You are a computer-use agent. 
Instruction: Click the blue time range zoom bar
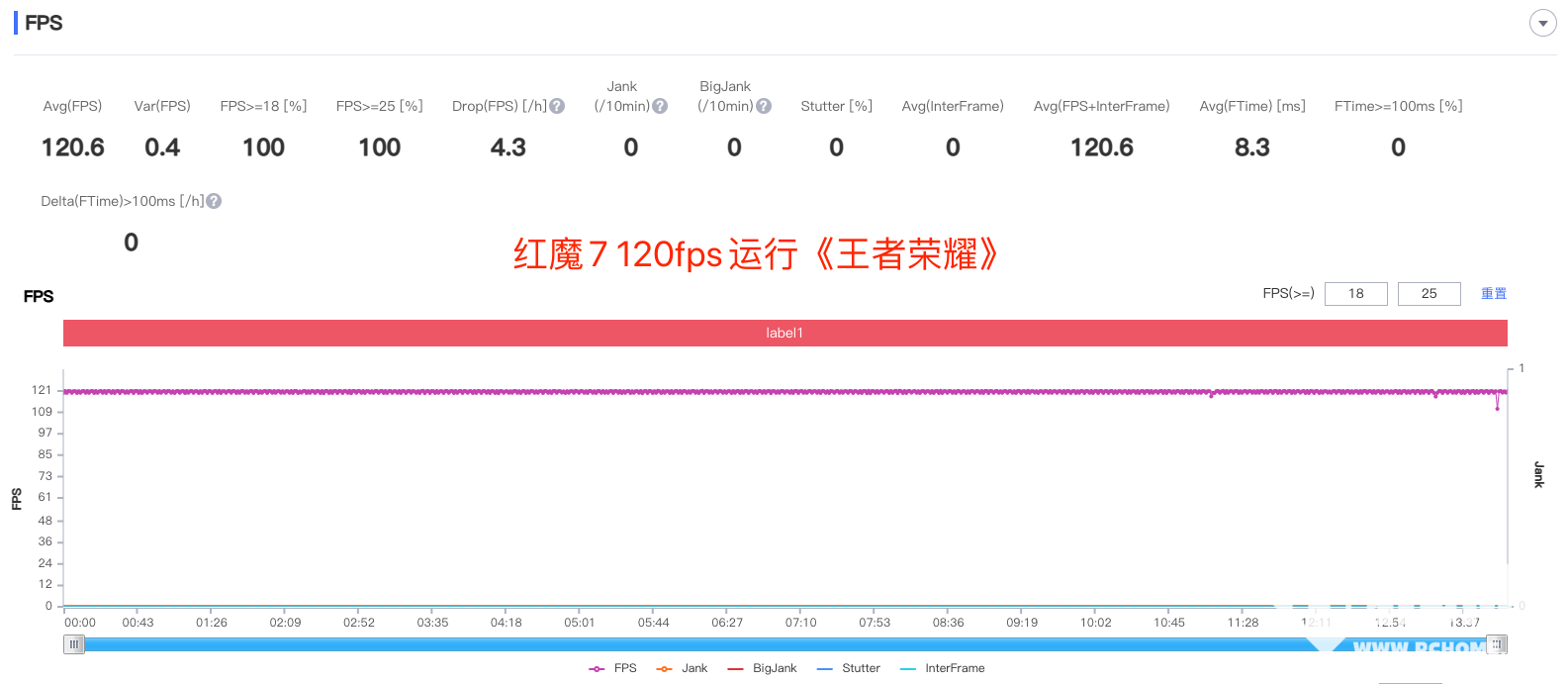coord(785,644)
